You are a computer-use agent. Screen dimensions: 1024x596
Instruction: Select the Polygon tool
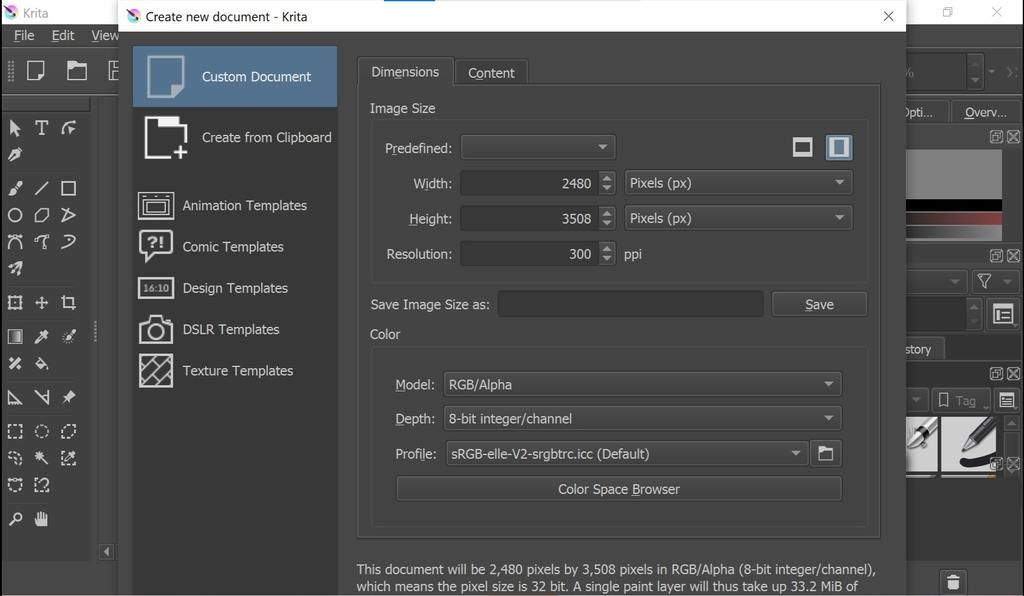[x=41, y=215]
